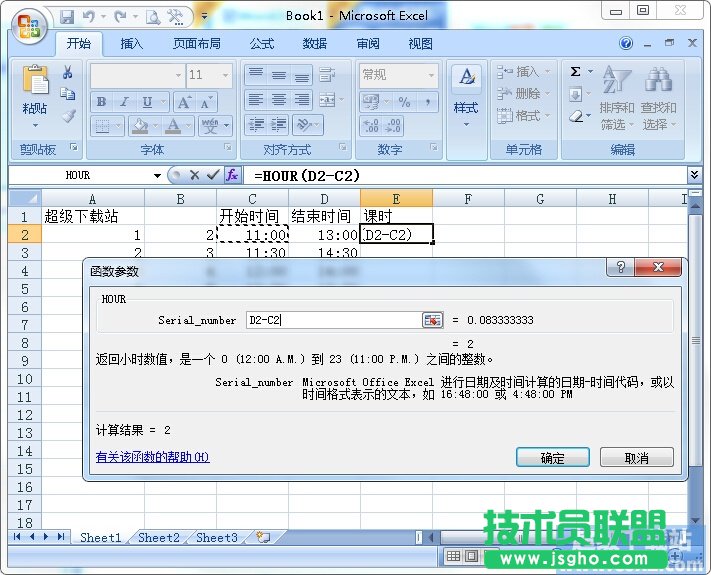
Task: Click the AutoSum sigma icon
Action: [x=576, y=73]
